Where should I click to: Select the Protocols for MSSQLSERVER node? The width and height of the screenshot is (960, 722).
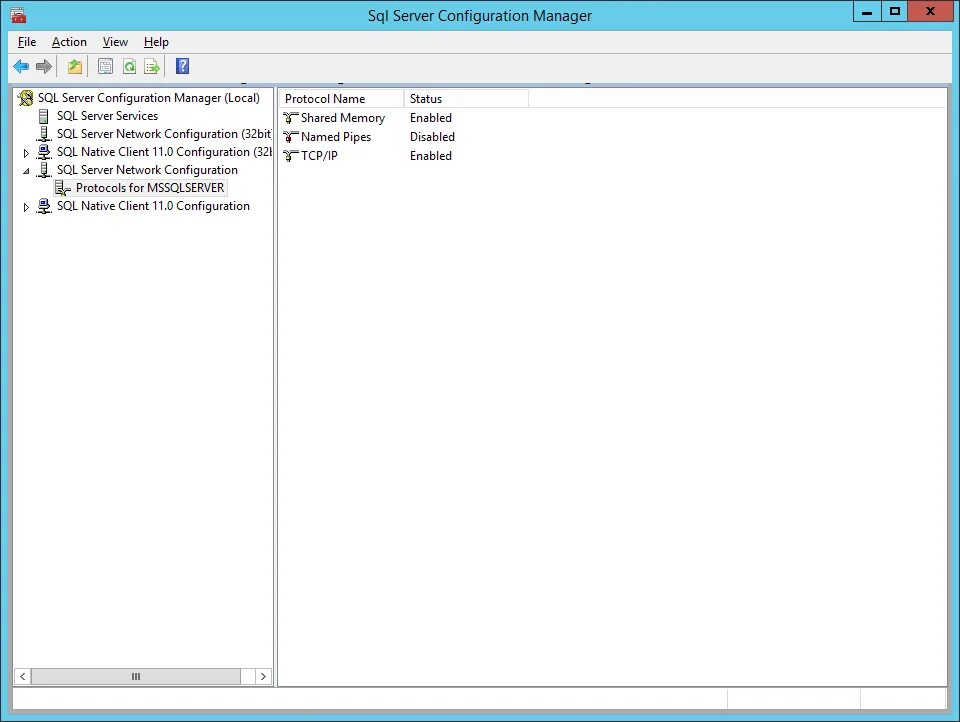[140, 188]
